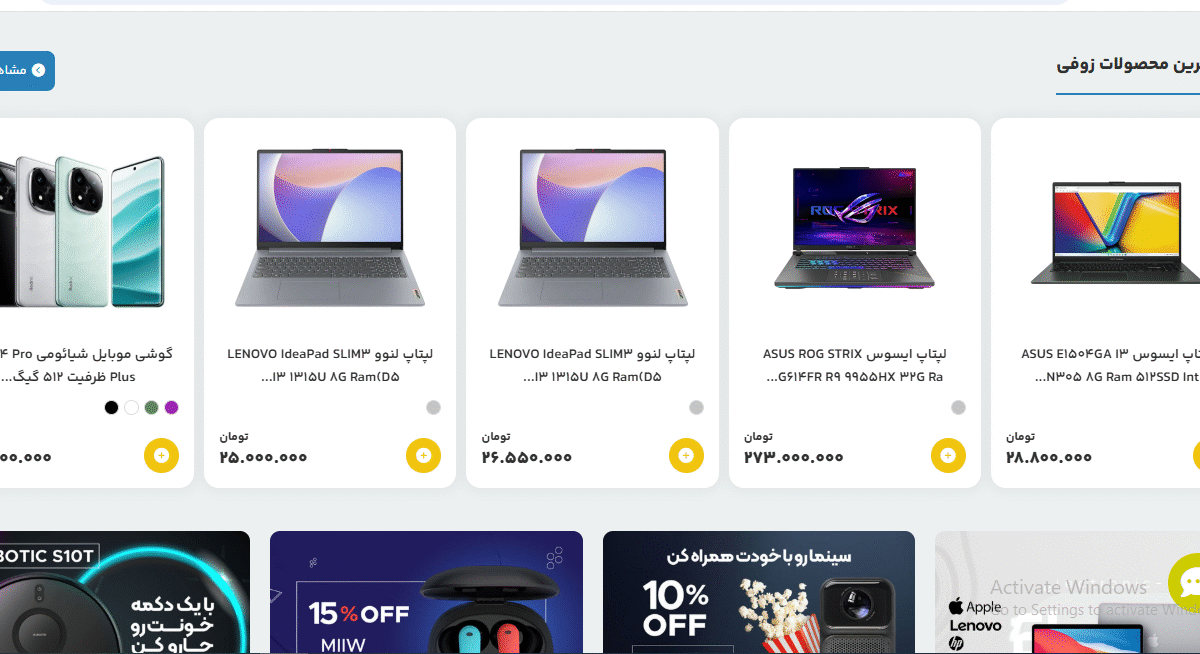
Task: Add 25,000,000 Lenovo IdeaPad to cart
Action: click(423, 455)
